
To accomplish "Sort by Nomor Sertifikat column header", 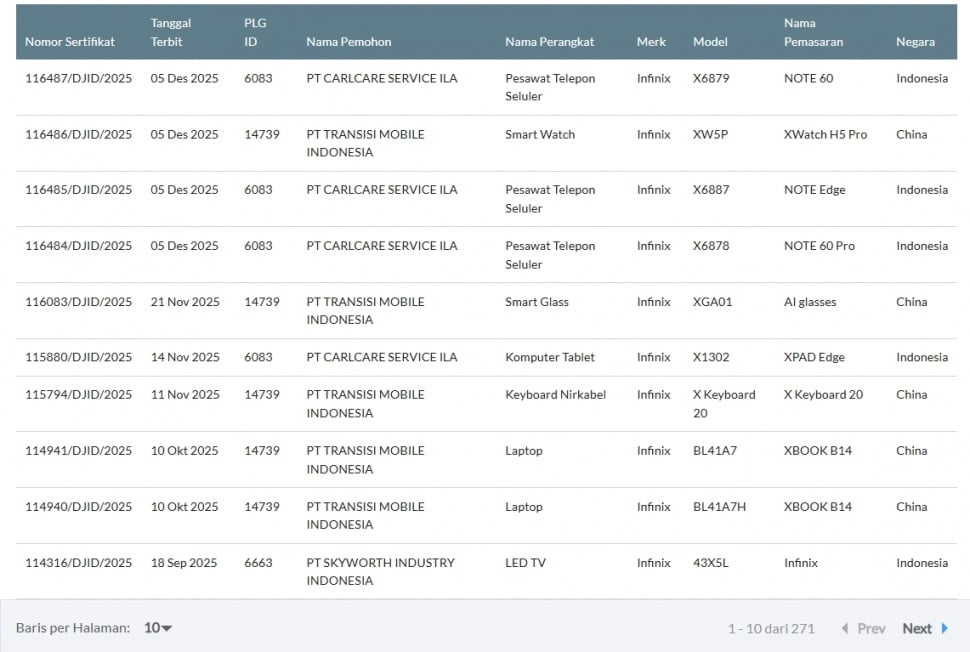I will point(70,42).
